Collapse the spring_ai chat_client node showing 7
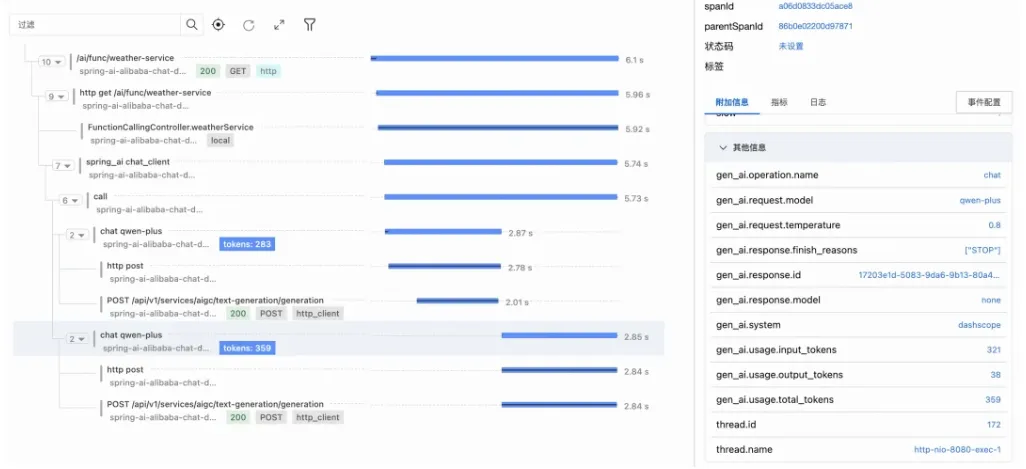 [63, 166]
